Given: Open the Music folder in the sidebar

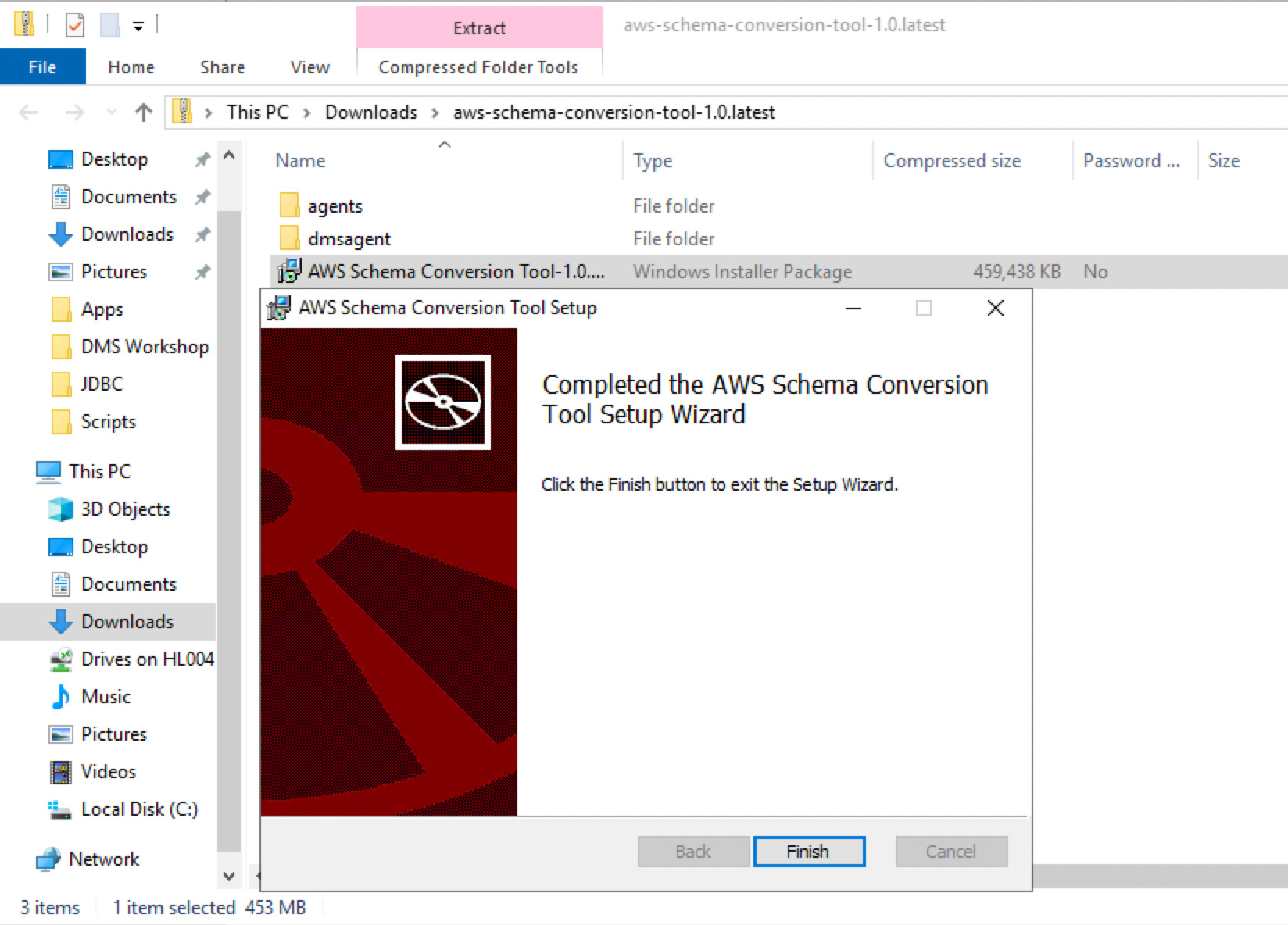Looking at the screenshot, I should [x=106, y=696].
